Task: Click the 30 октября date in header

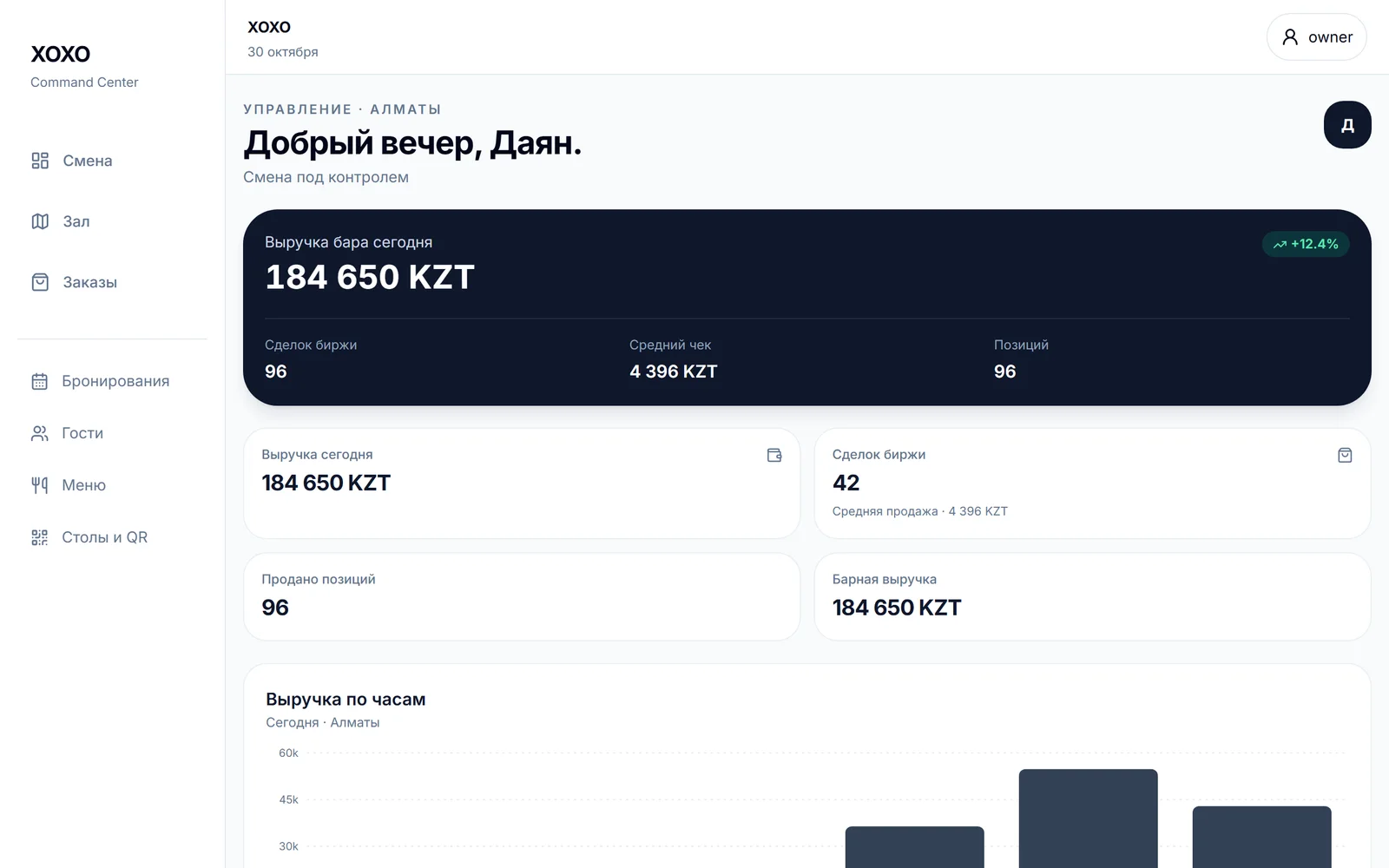Action: click(283, 52)
